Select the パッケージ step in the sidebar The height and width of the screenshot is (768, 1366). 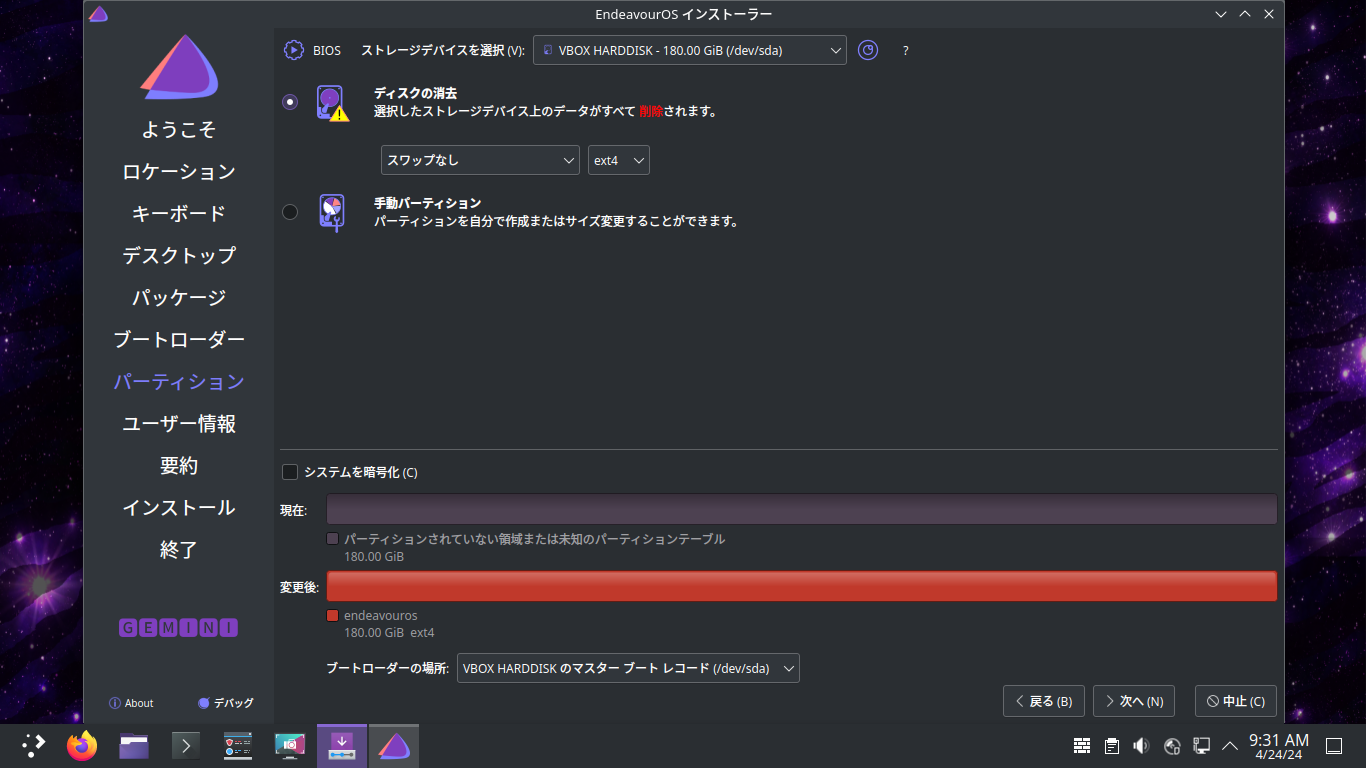179,298
